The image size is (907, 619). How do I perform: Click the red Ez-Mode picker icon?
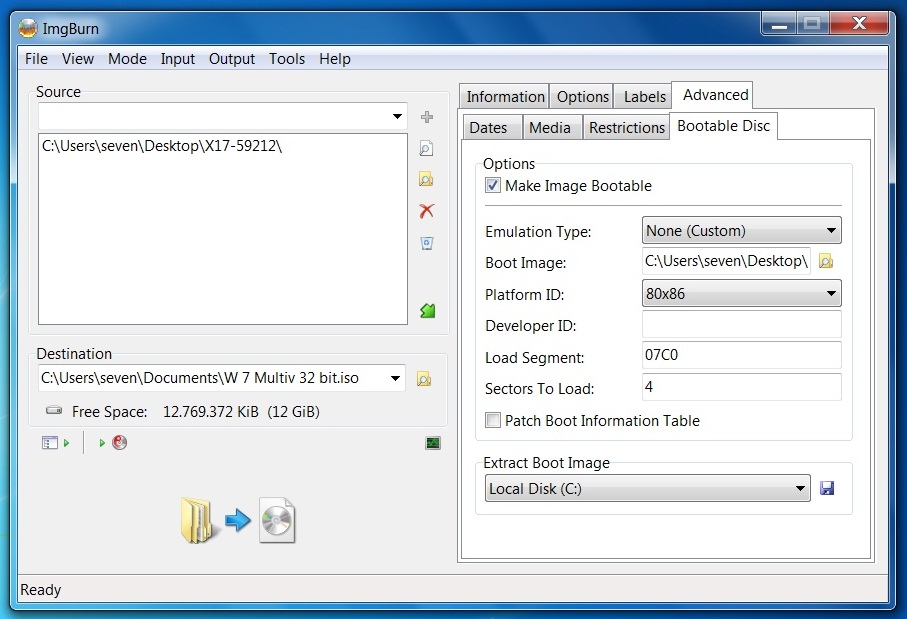tap(120, 443)
